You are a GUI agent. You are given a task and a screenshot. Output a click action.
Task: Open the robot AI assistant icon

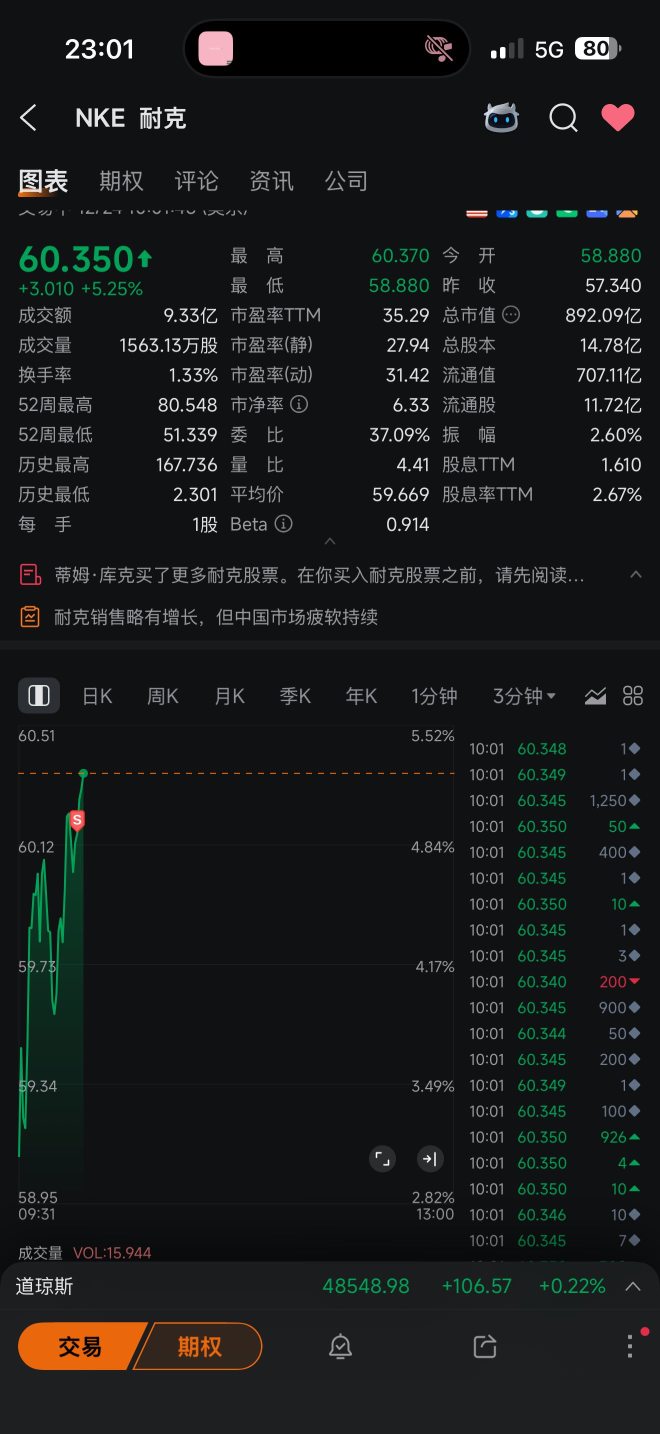[501, 118]
